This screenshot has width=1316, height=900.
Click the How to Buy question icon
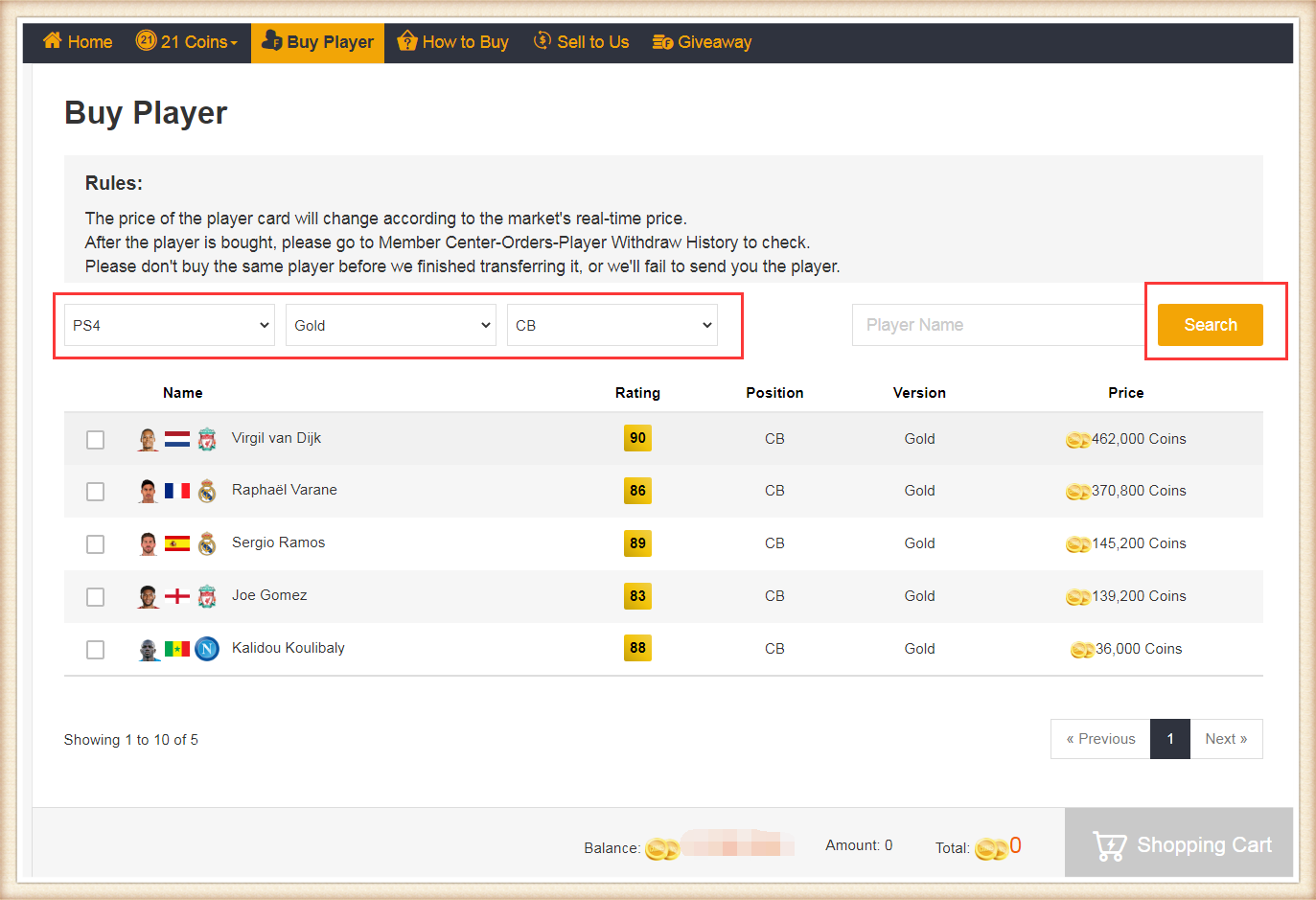(407, 40)
